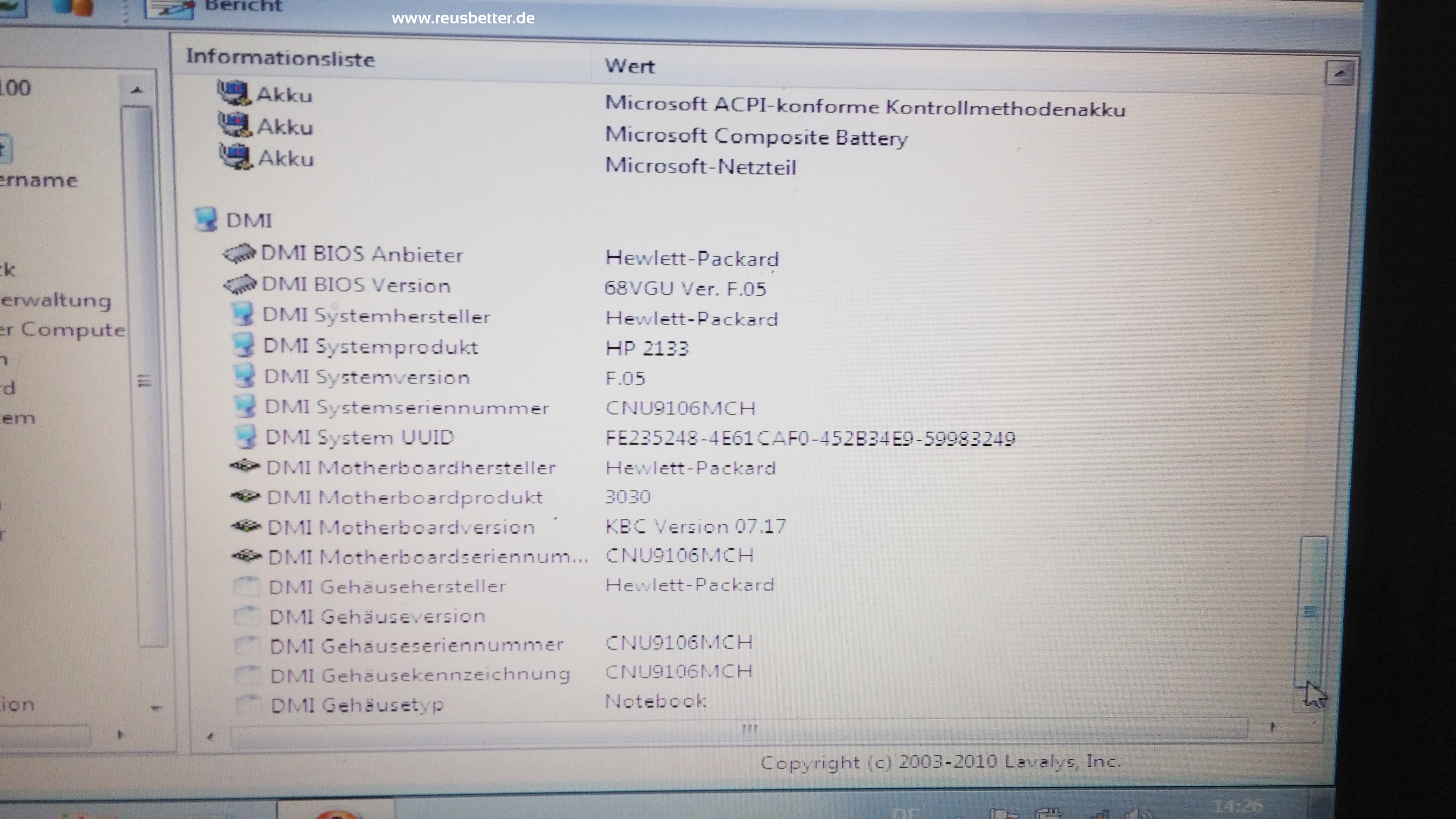Click the icon beside DMI Systemhersteller
Screen dimensions: 1456x819
(x=243, y=314)
